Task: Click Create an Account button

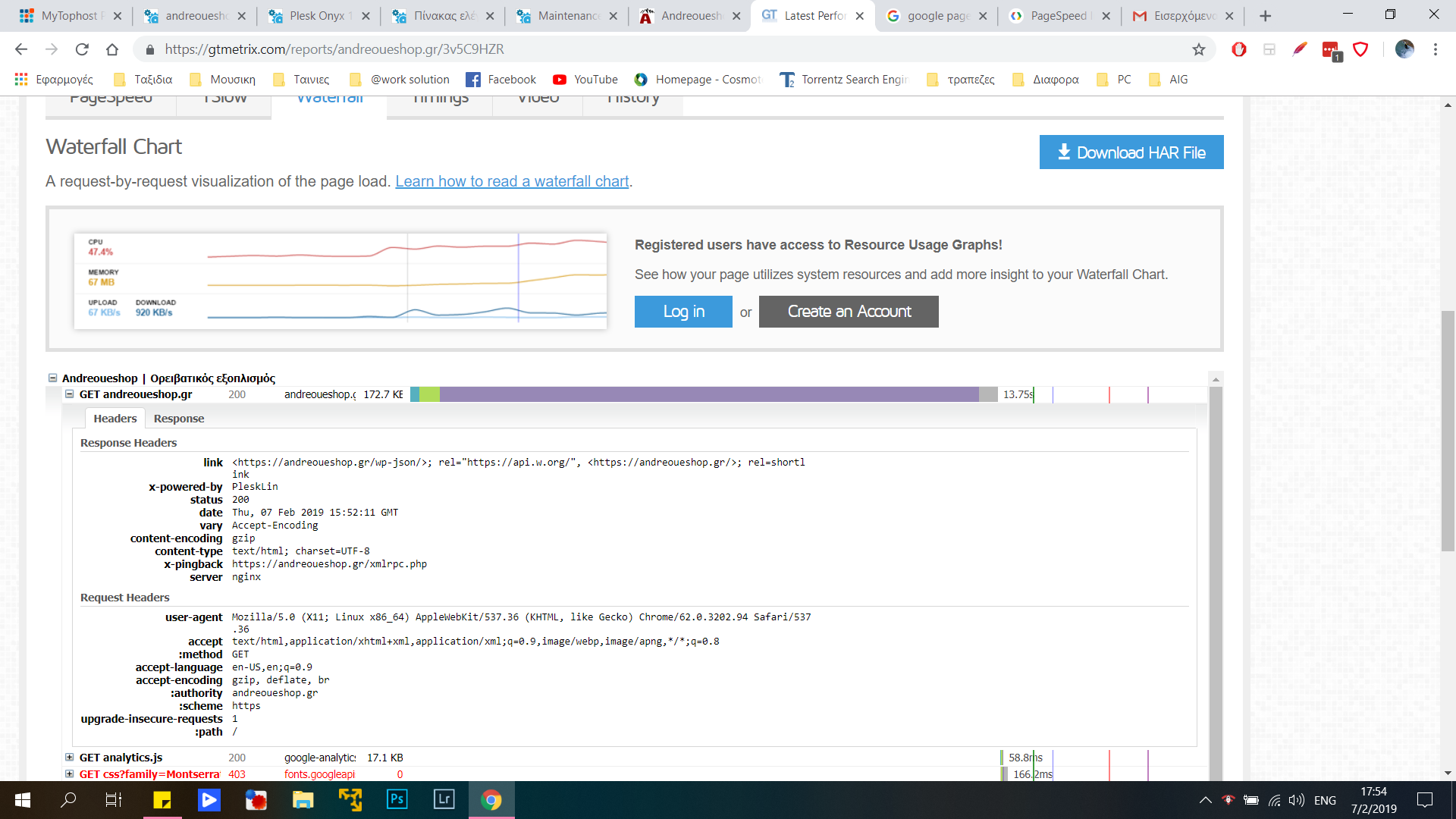Action: point(849,312)
